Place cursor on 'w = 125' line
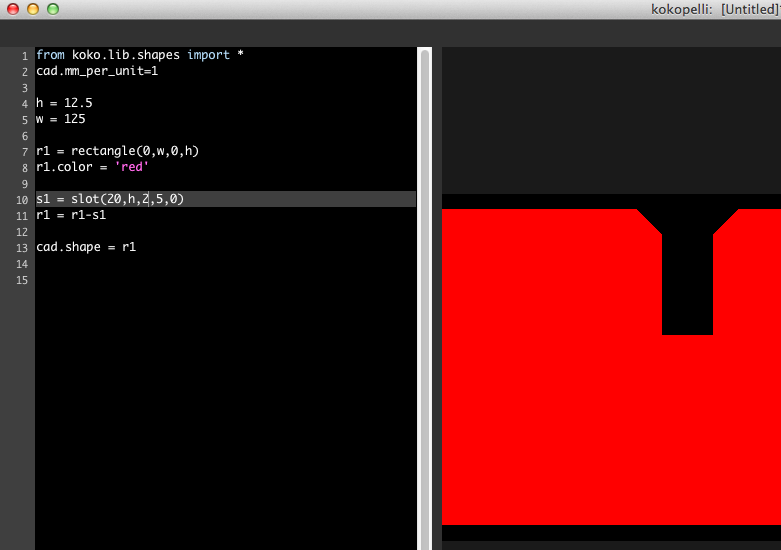Screen dimensions: 781x550 (61, 119)
